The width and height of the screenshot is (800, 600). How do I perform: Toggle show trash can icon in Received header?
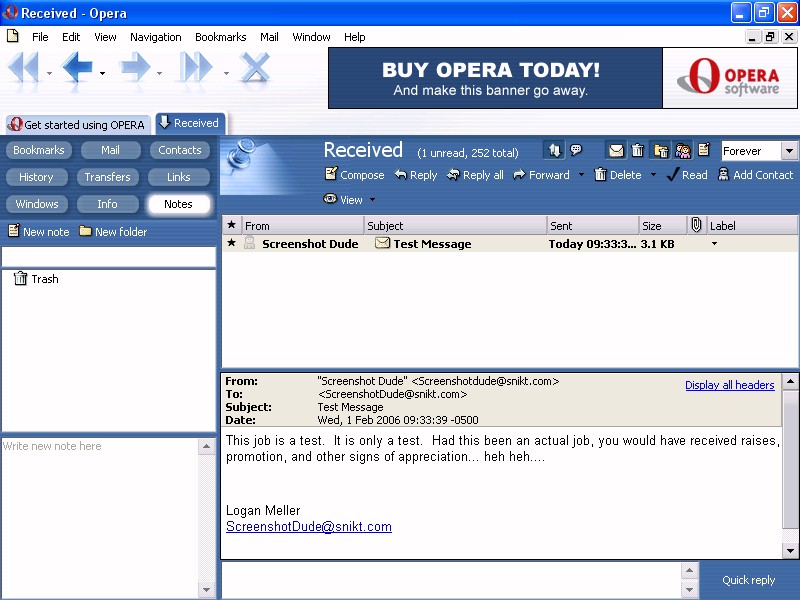point(637,151)
